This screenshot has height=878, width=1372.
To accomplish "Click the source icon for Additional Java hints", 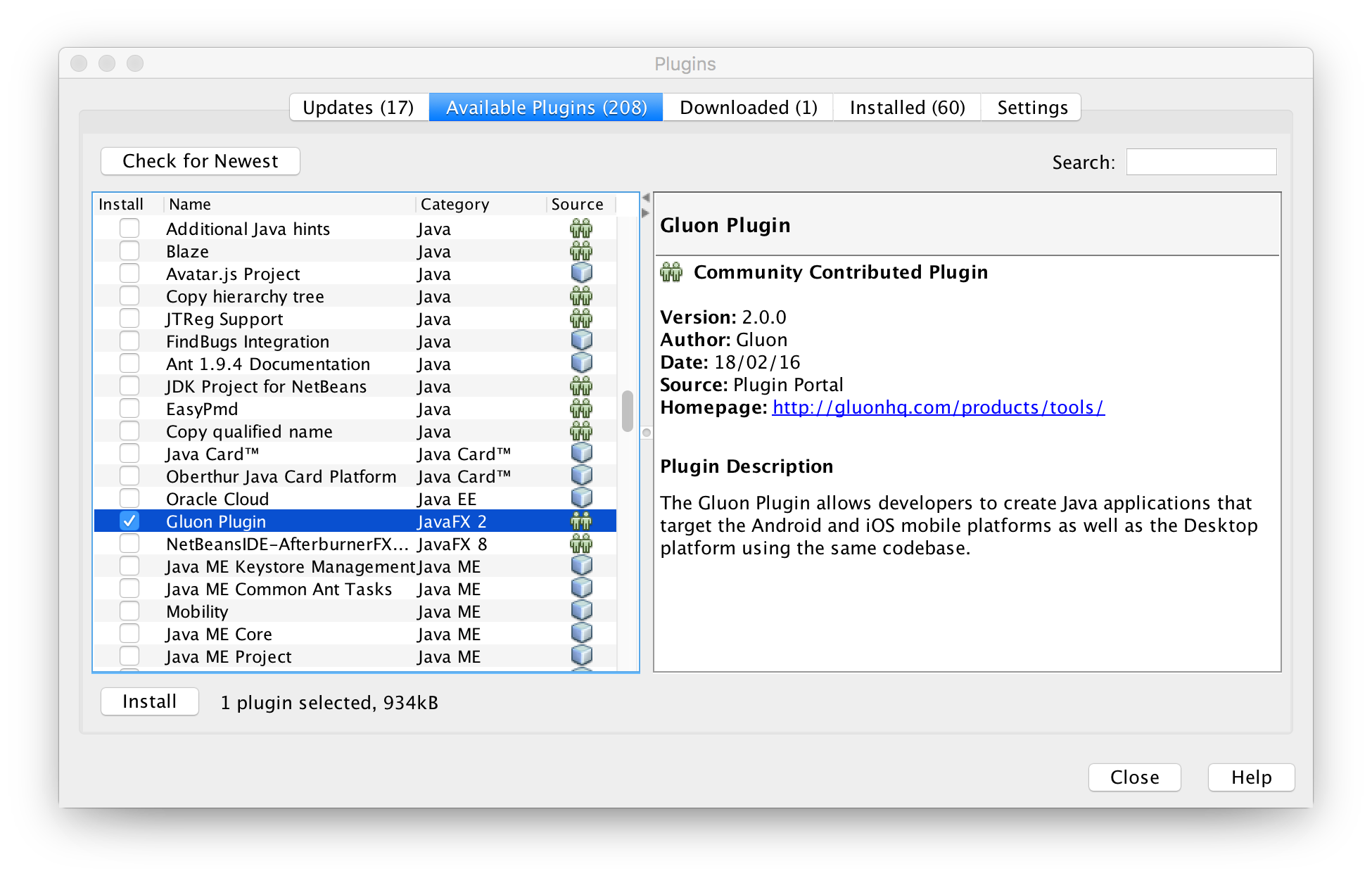I will 581,229.
